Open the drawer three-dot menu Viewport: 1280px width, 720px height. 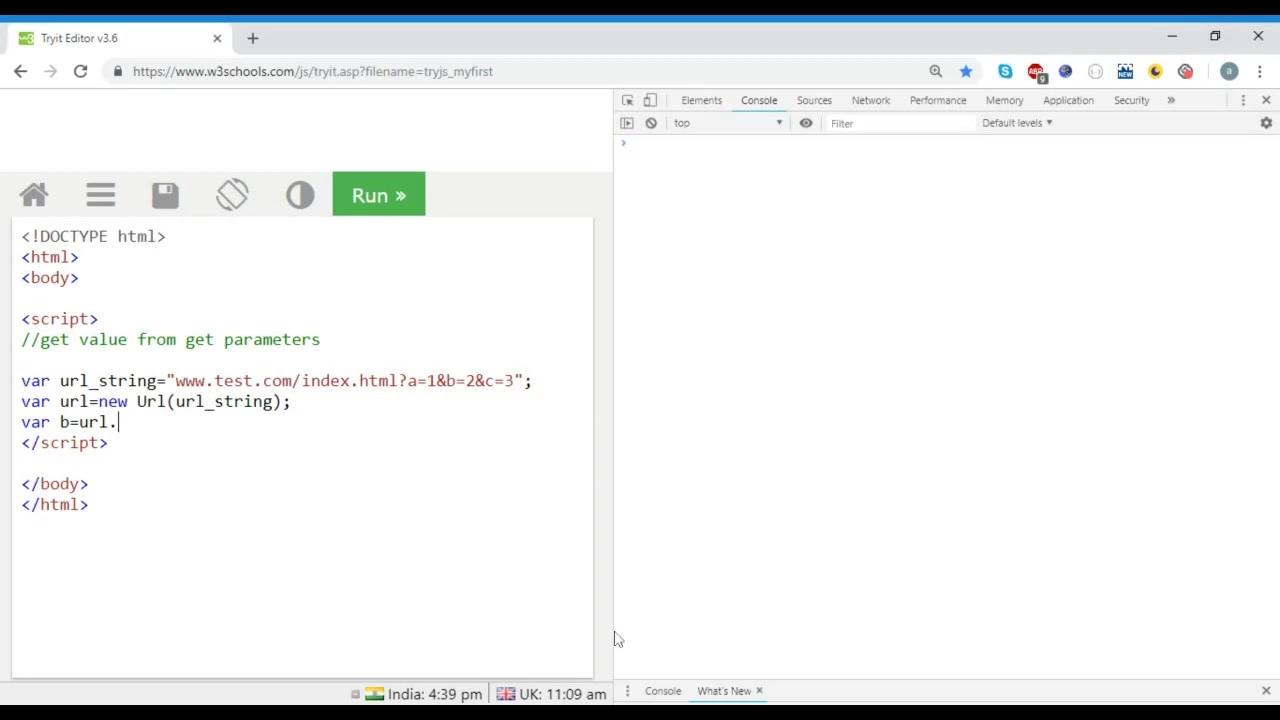click(x=627, y=691)
